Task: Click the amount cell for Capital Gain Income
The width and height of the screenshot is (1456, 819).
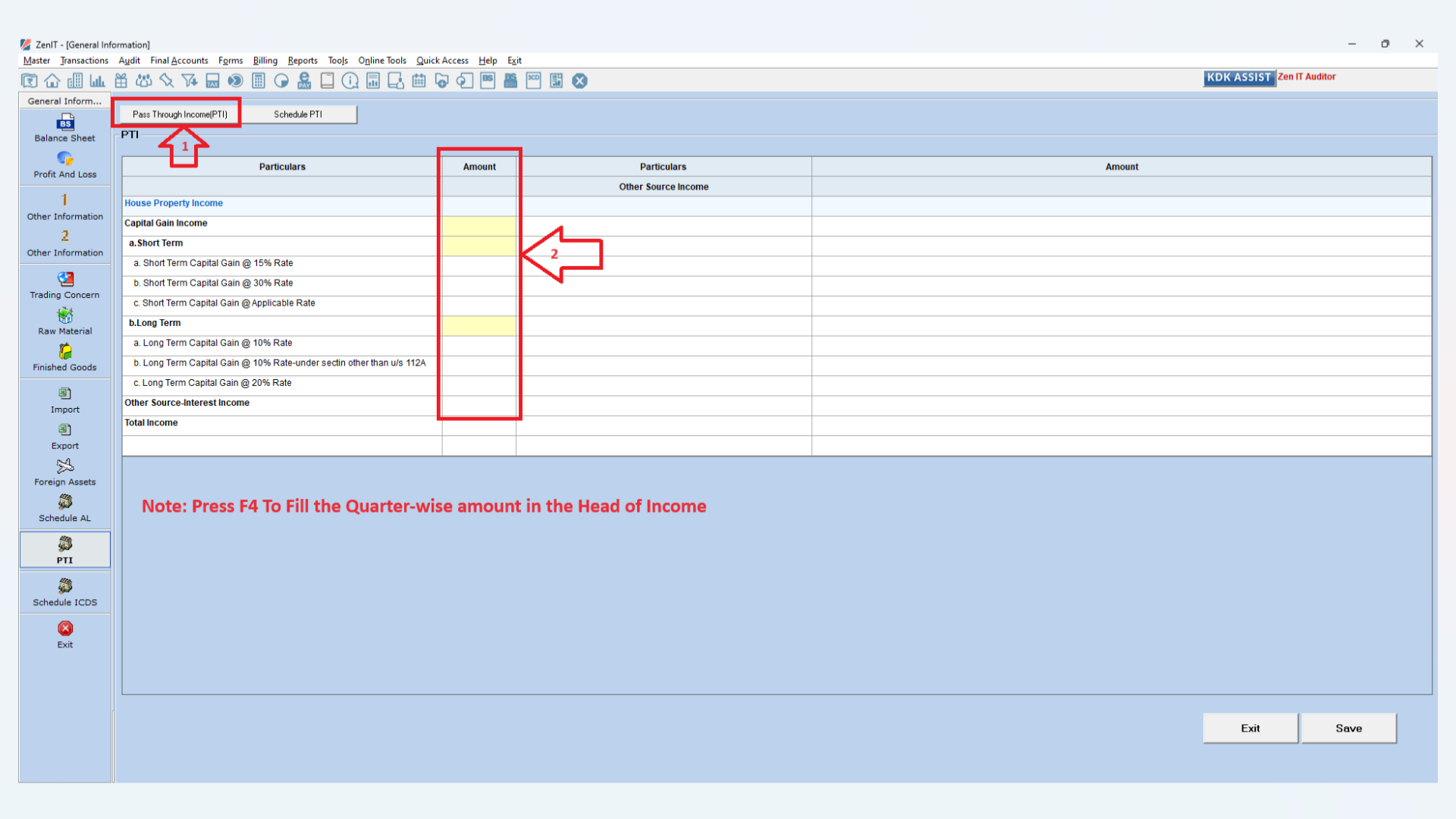Action: 479,224
